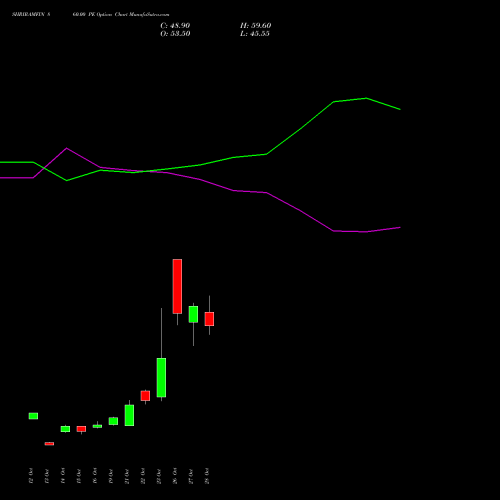
Task: Click the '21 Oct' date axis label
Action: click(x=127, y=476)
